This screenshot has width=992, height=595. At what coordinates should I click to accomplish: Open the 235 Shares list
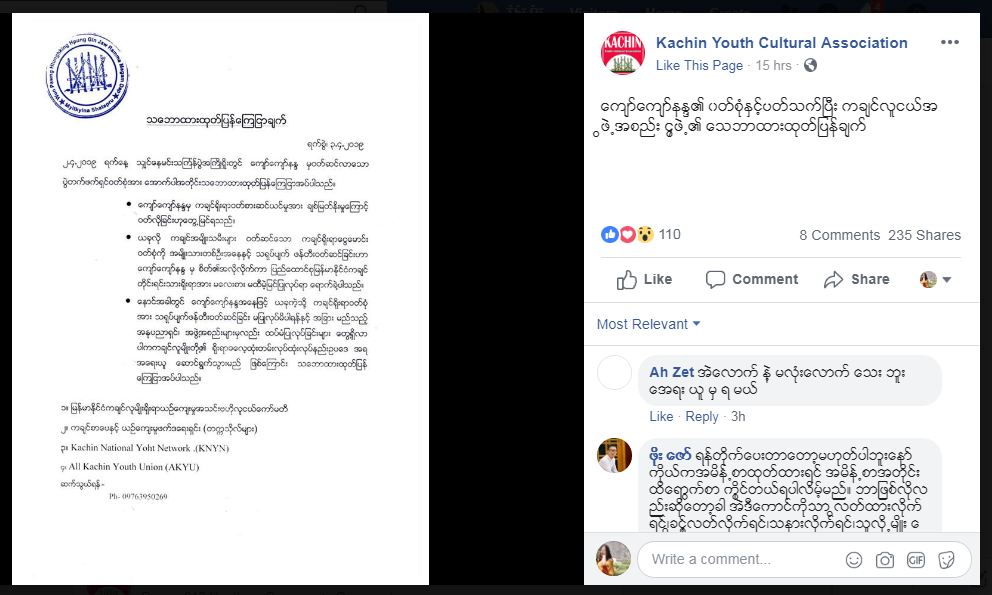pos(924,235)
